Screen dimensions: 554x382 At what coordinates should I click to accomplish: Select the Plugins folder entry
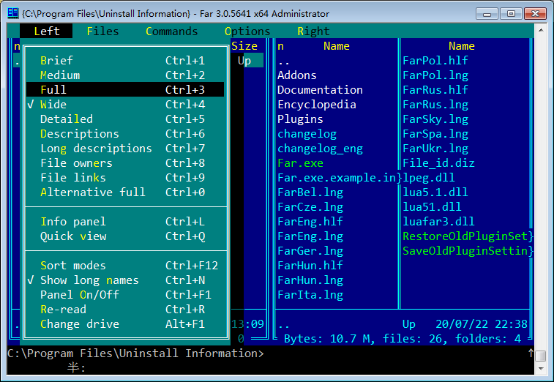pyautogui.click(x=300, y=119)
